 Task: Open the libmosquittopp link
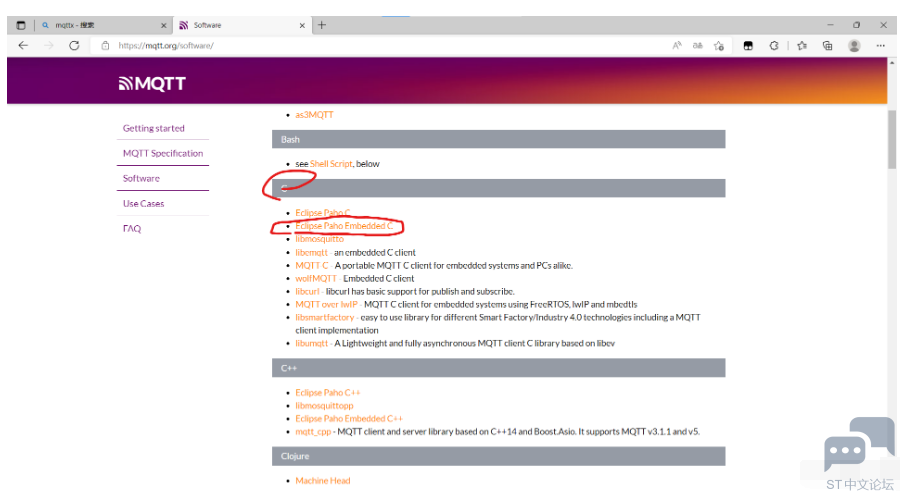click(324, 406)
